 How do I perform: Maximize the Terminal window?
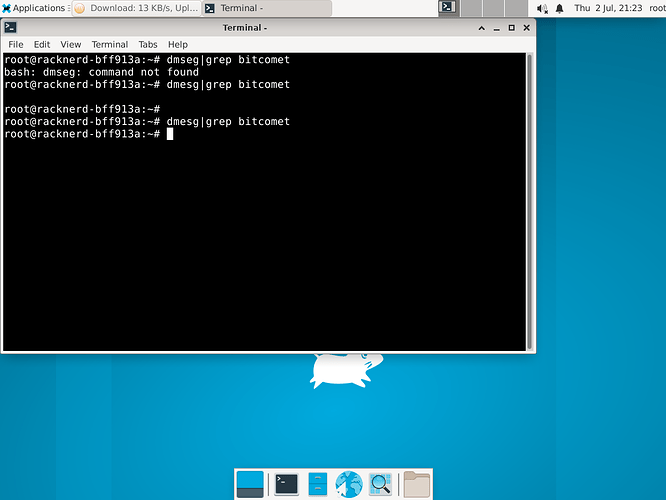click(x=511, y=28)
